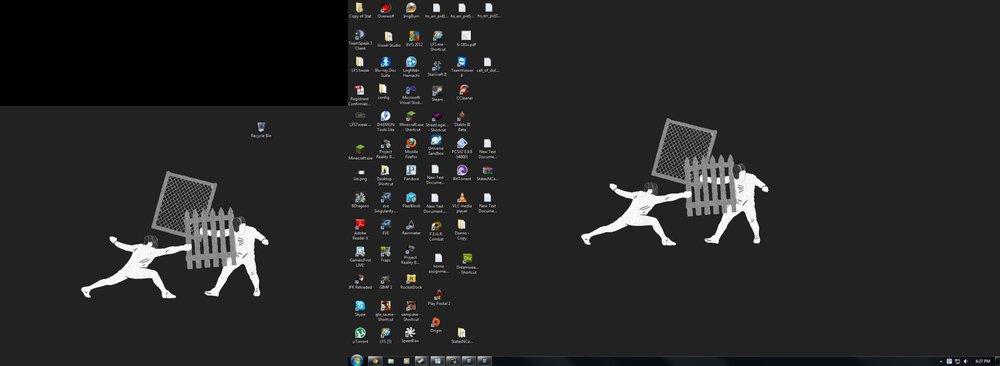Screen dimensions: 1000x366
Task: Open the F.E.A.R. Combat shortcut
Action: tap(436, 230)
